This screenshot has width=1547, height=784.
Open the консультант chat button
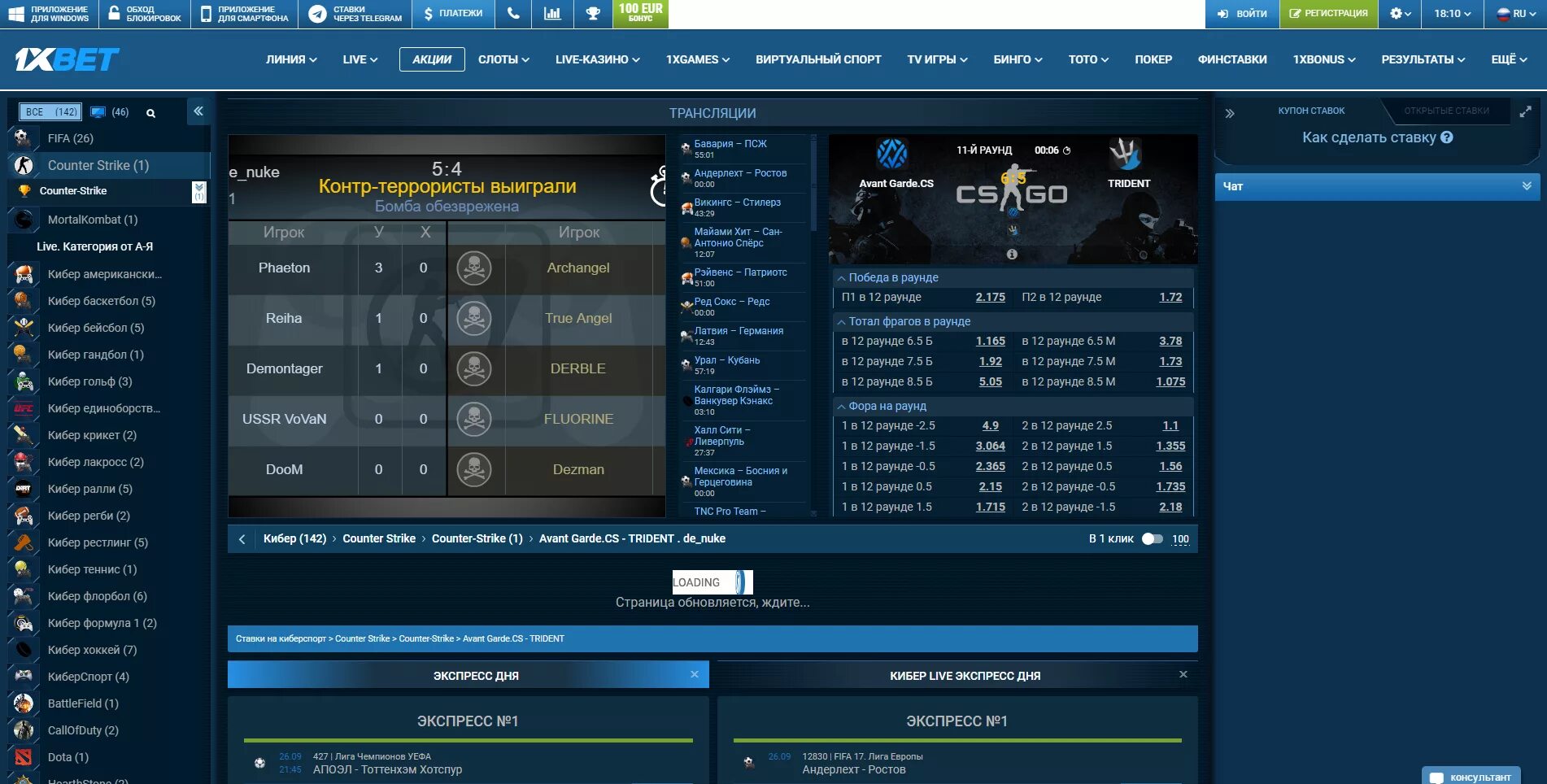[x=1471, y=776]
